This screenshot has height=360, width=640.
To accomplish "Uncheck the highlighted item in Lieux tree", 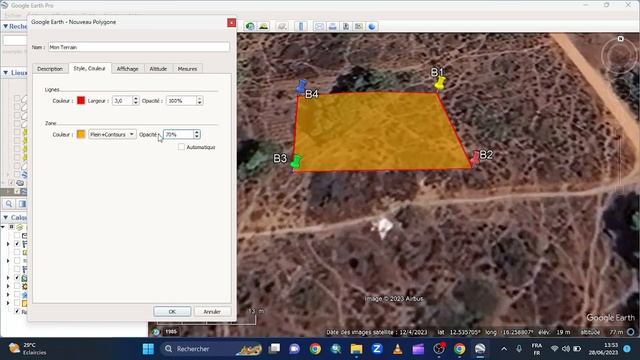I will point(17,191).
